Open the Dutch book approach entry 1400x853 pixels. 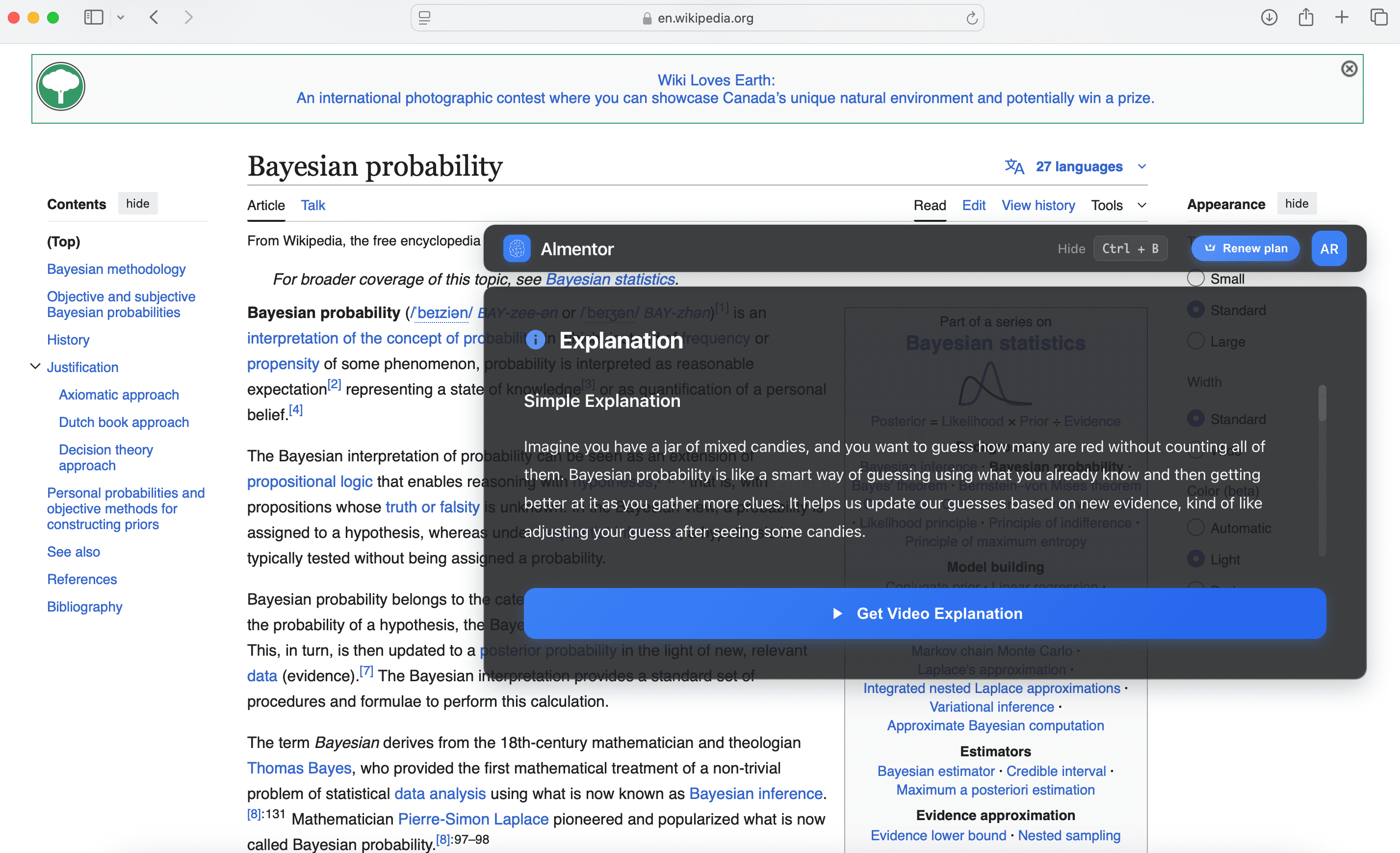coord(124,422)
